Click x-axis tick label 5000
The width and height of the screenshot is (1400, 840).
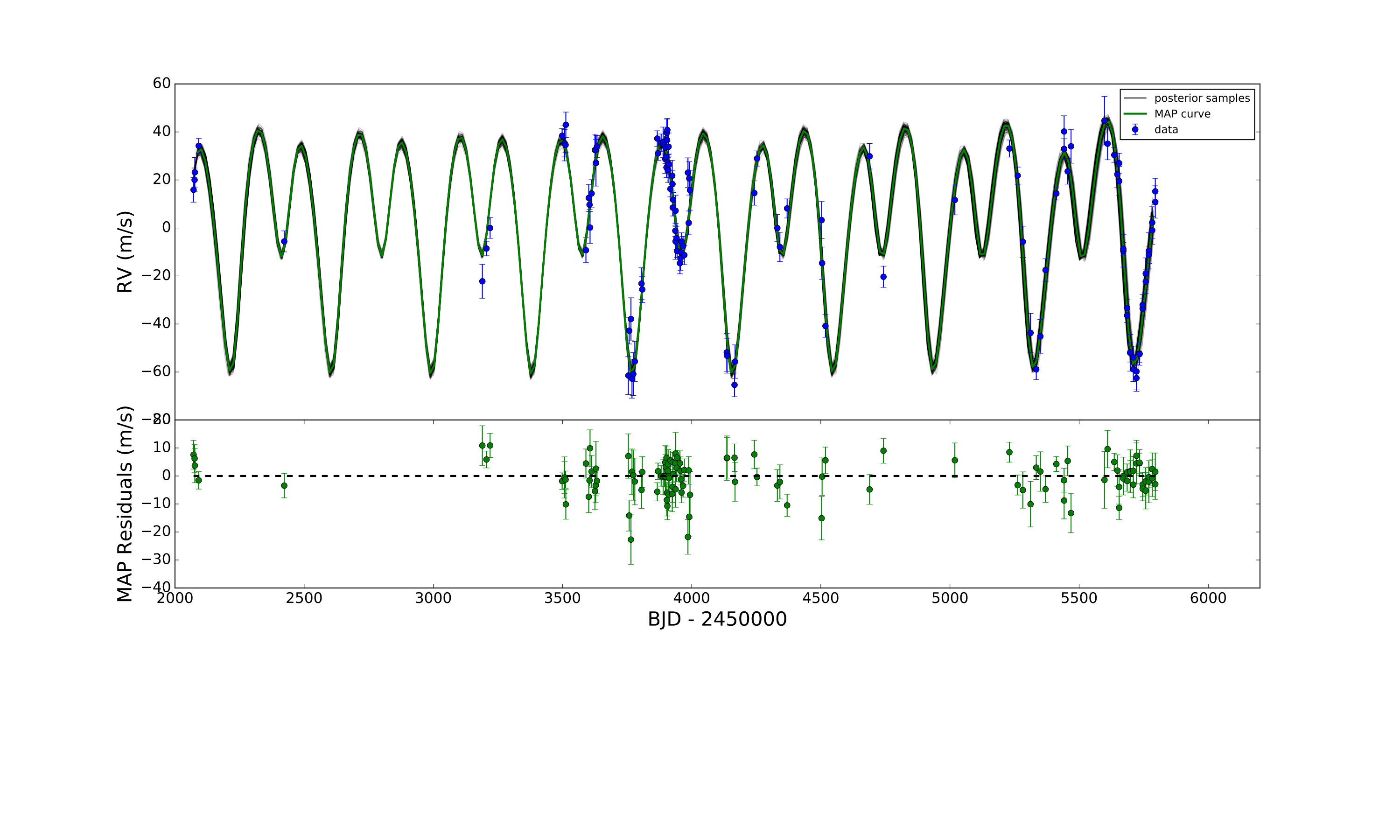(x=950, y=598)
